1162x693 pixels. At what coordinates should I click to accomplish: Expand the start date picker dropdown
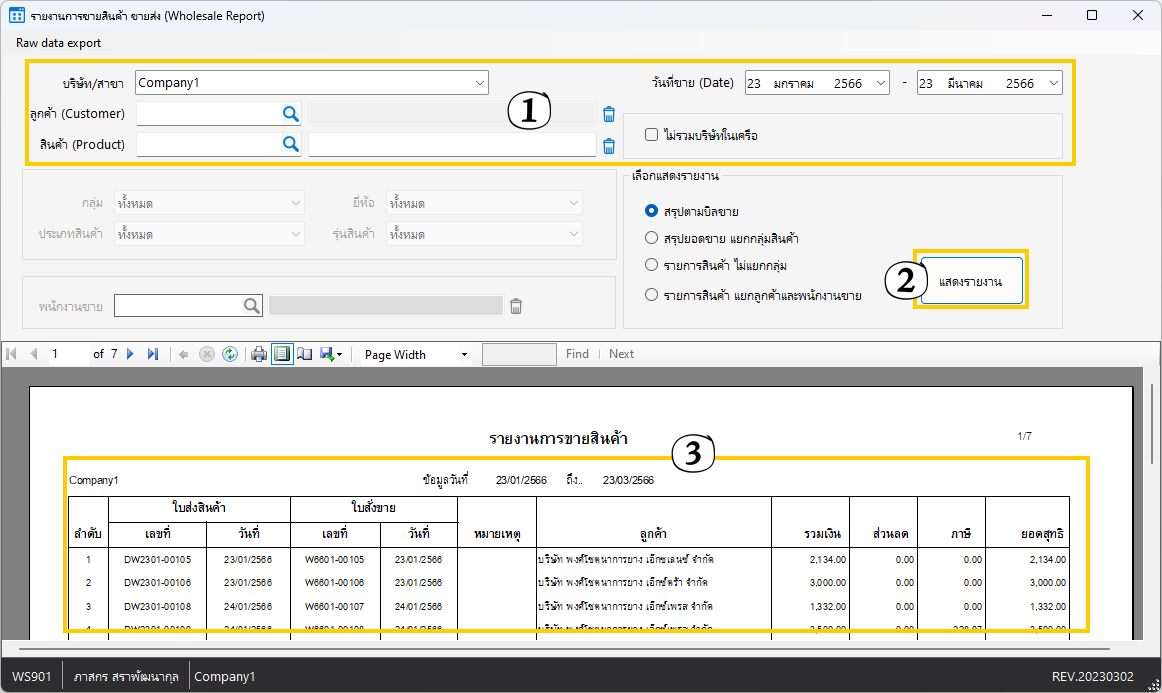[x=880, y=84]
